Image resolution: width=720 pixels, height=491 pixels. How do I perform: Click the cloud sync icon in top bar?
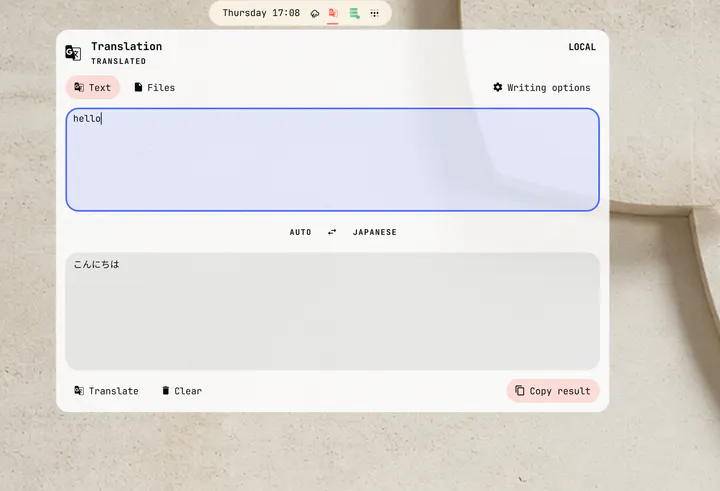[x=315, y=13]
